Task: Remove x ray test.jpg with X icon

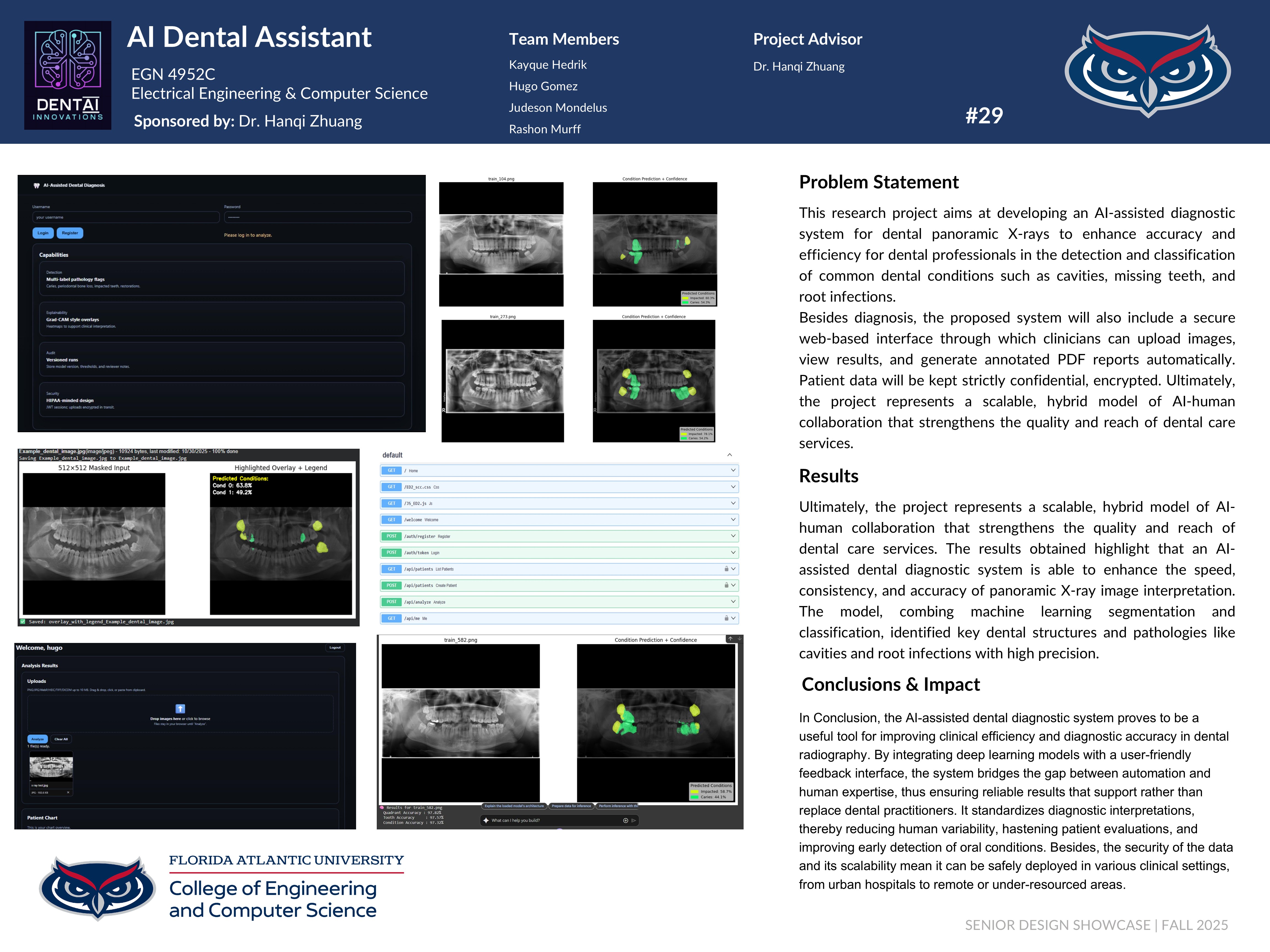Action: coord(68,793)
